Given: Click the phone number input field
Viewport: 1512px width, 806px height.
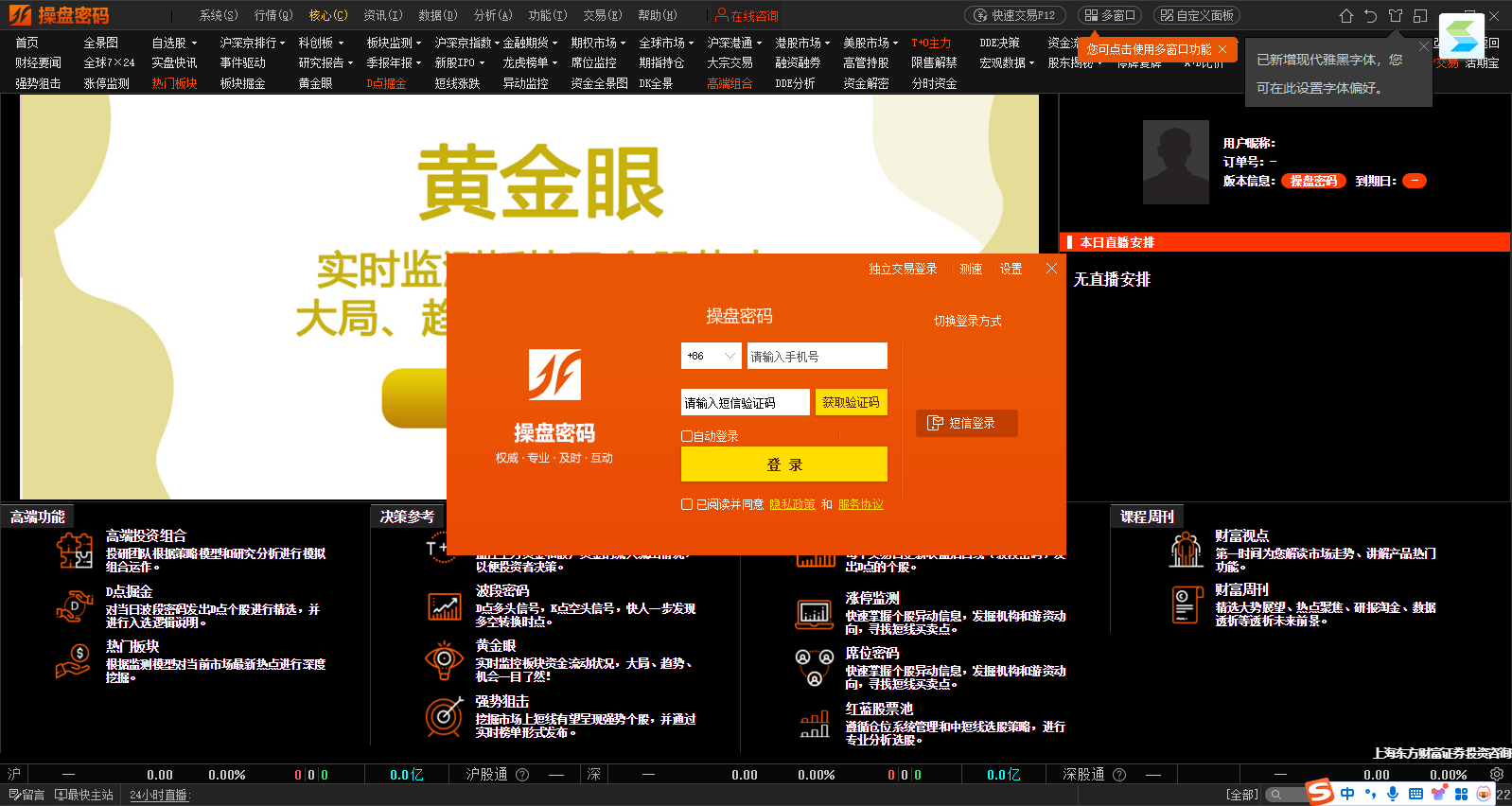Looking at the screenshot, I should point(817,356).
